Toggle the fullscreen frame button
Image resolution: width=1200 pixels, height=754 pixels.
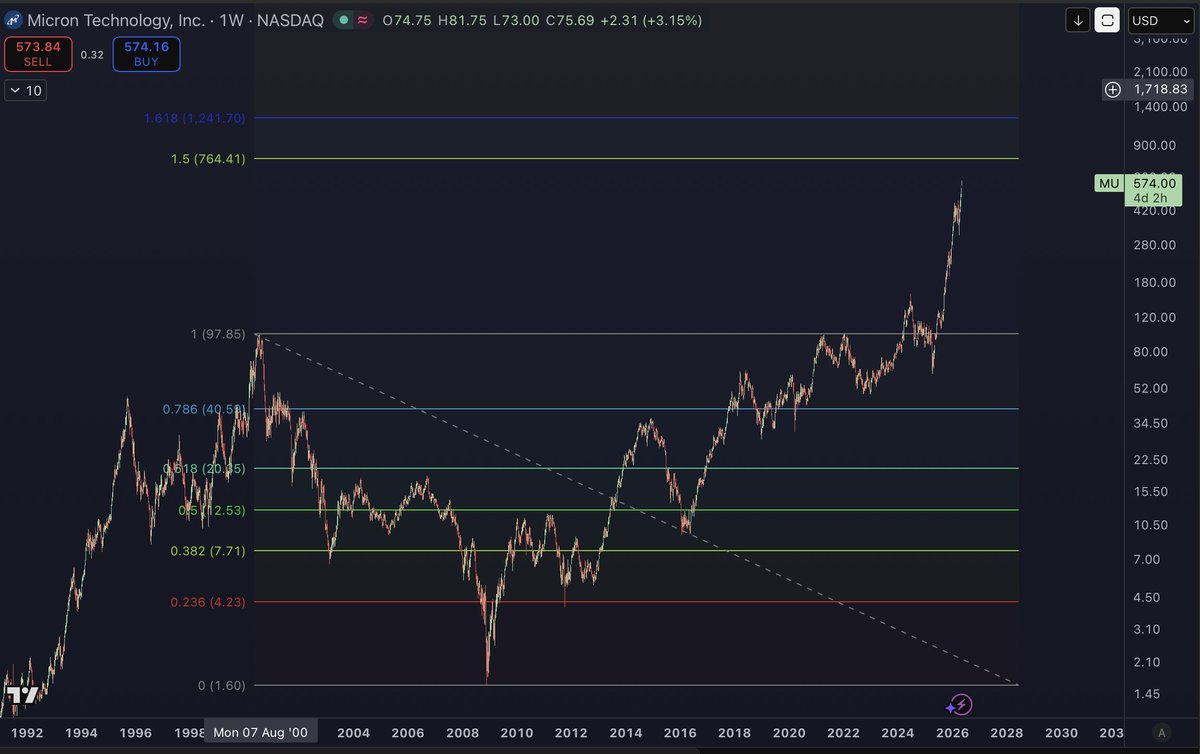click(1107, 20)
